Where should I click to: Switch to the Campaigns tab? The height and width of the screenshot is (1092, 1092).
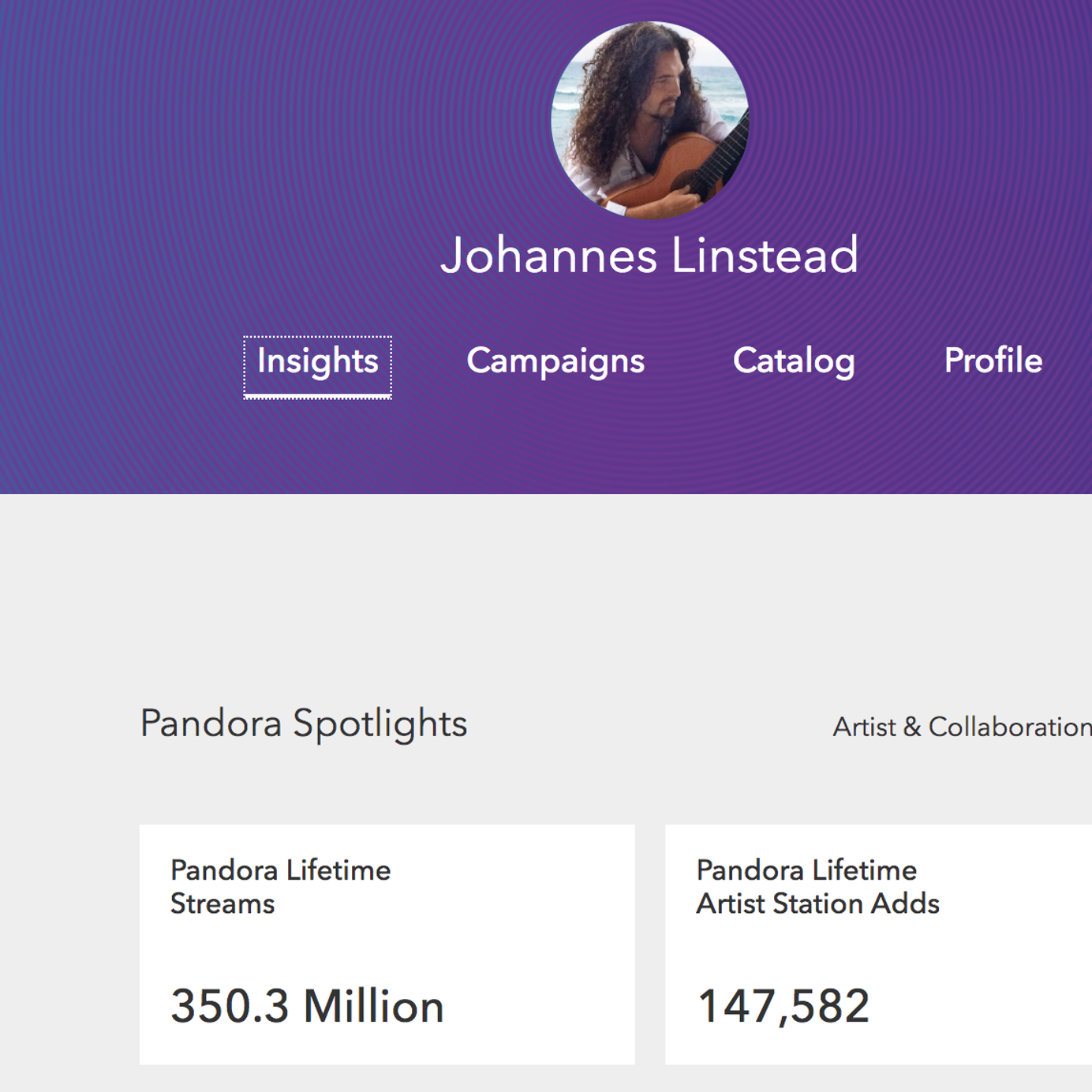555,361
